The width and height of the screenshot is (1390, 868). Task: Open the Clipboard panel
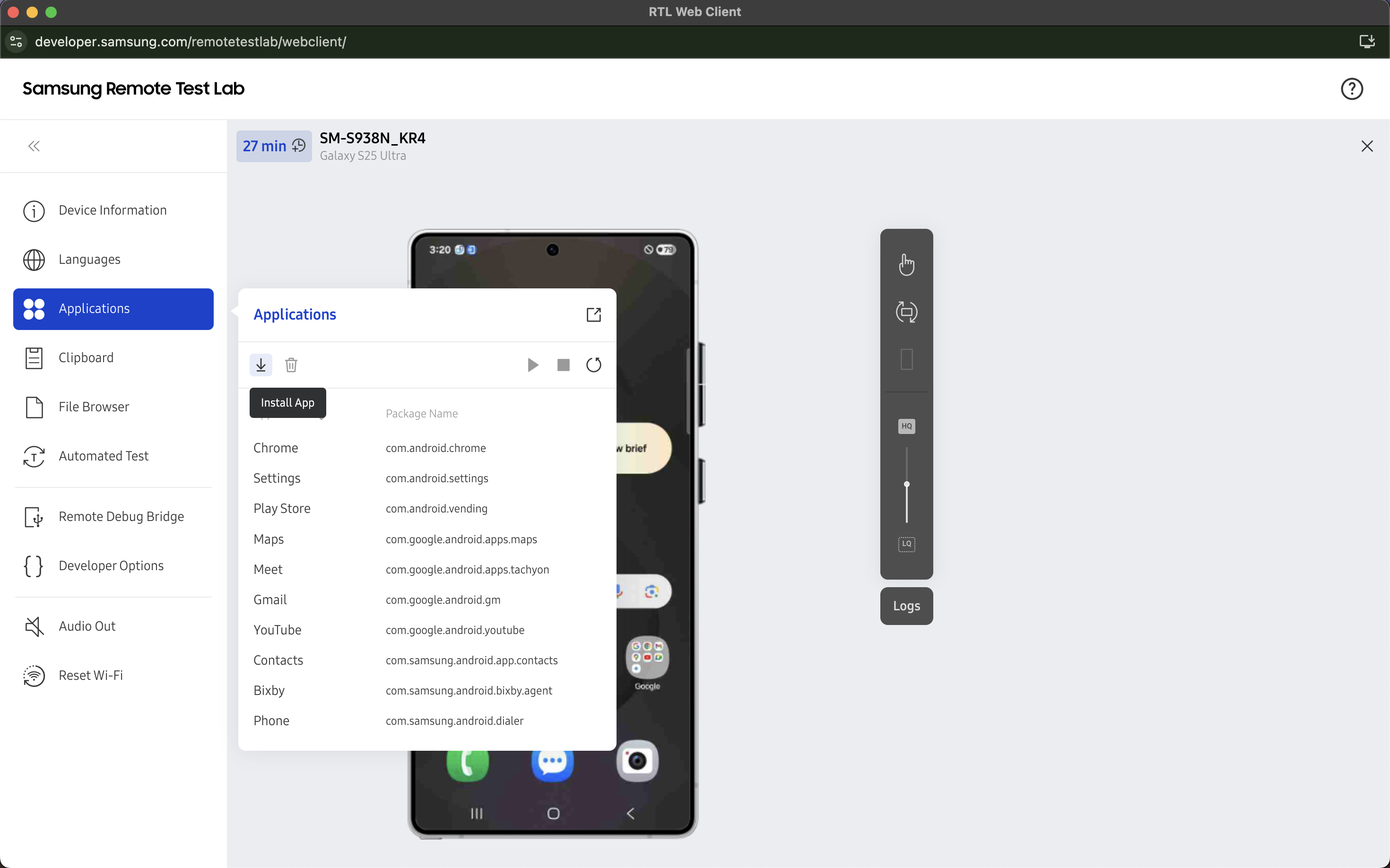[113, 357]
